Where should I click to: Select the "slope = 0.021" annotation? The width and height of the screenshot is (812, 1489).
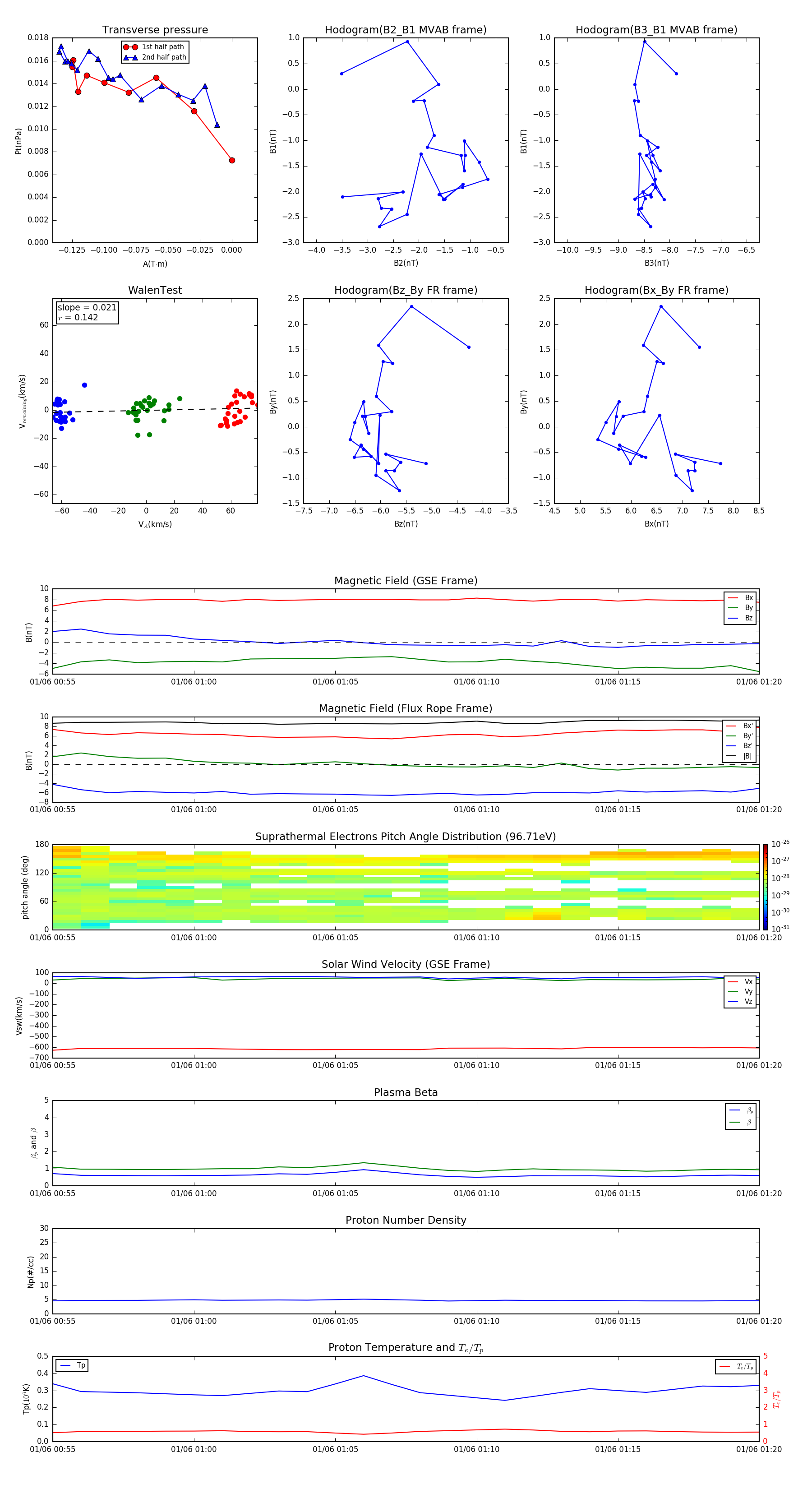[x=87, y=308]
